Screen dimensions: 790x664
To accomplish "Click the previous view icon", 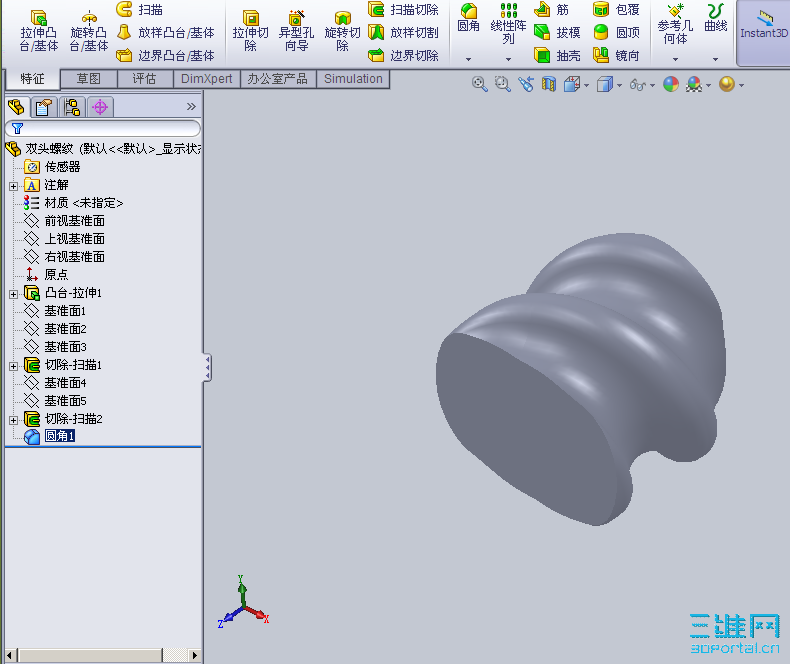I will (525, 84).
